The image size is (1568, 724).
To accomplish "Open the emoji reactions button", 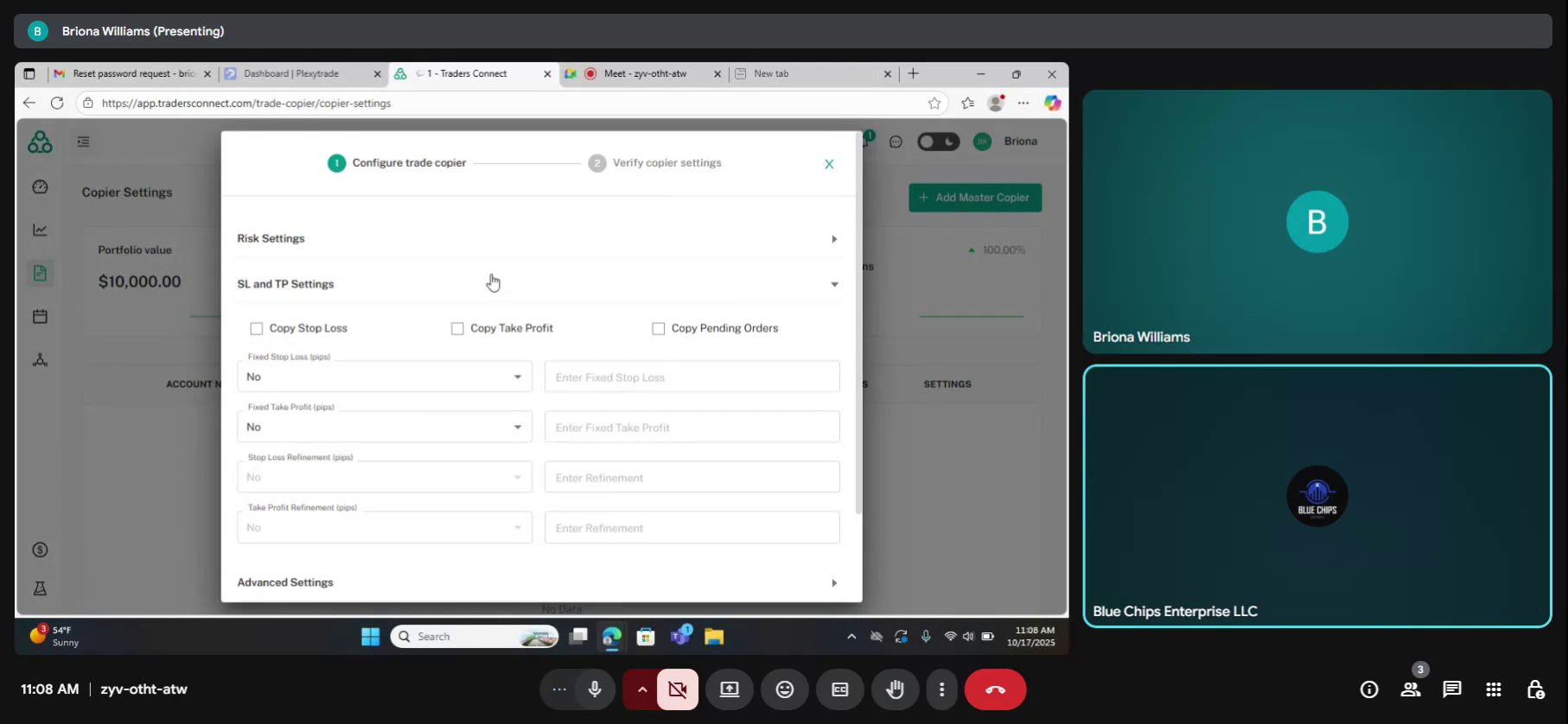I will click(x=785, y=689).
